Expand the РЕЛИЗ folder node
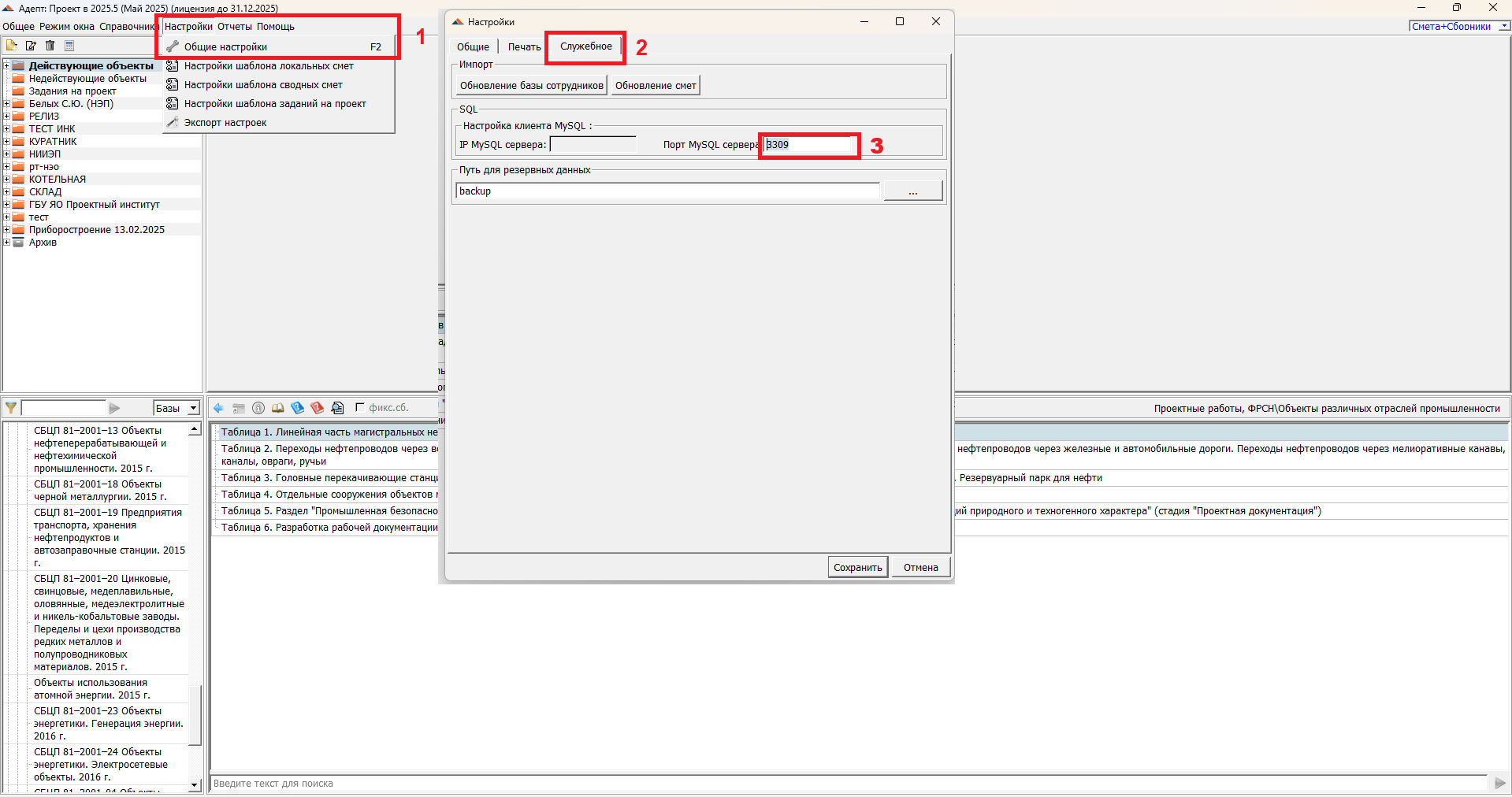The width and height of the screenshot is (1512, 797). (6, 117)
